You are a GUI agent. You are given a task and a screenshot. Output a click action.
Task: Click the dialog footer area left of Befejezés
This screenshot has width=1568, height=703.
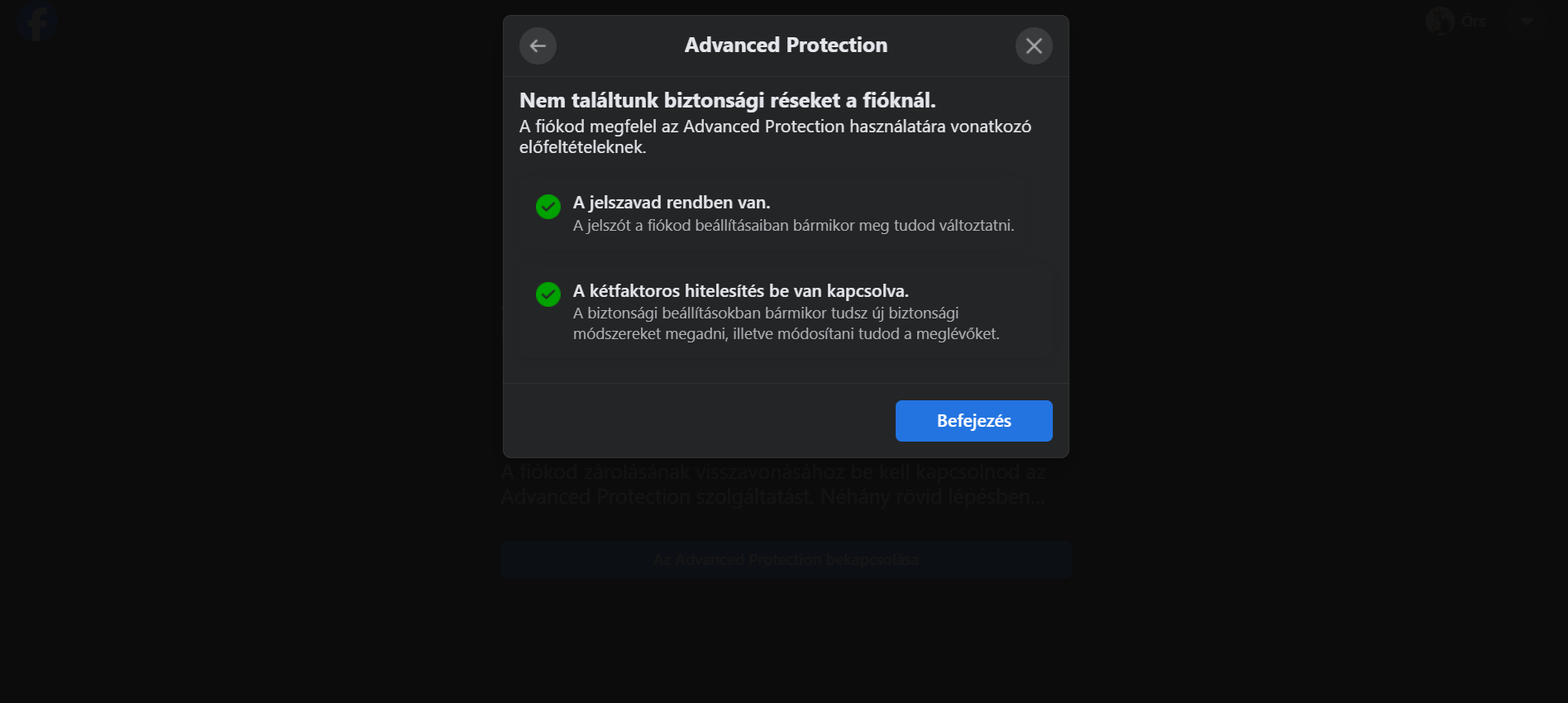pyautogui.click(x=695, y=420)
